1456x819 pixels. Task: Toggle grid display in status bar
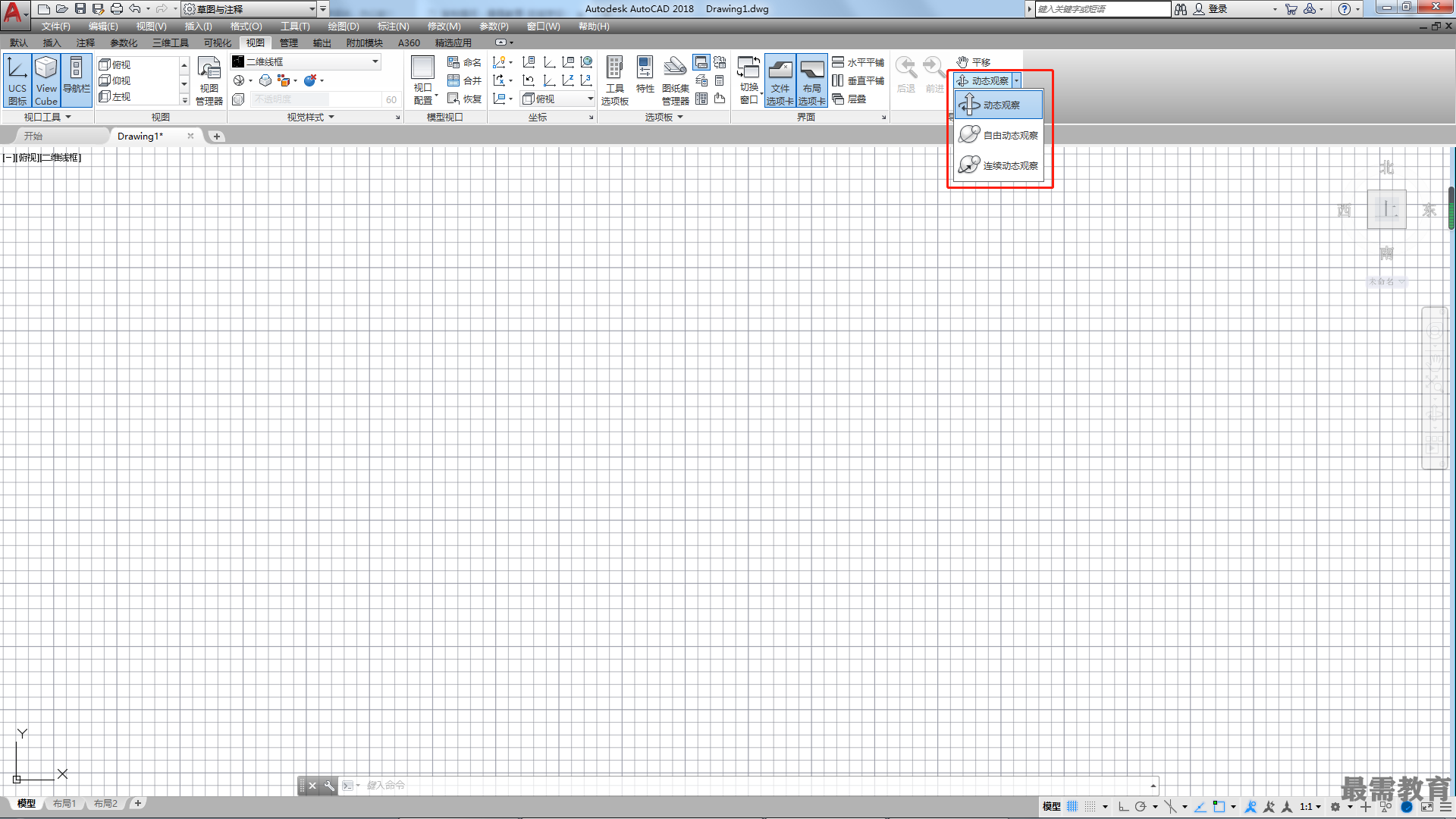click(1072, 807)
